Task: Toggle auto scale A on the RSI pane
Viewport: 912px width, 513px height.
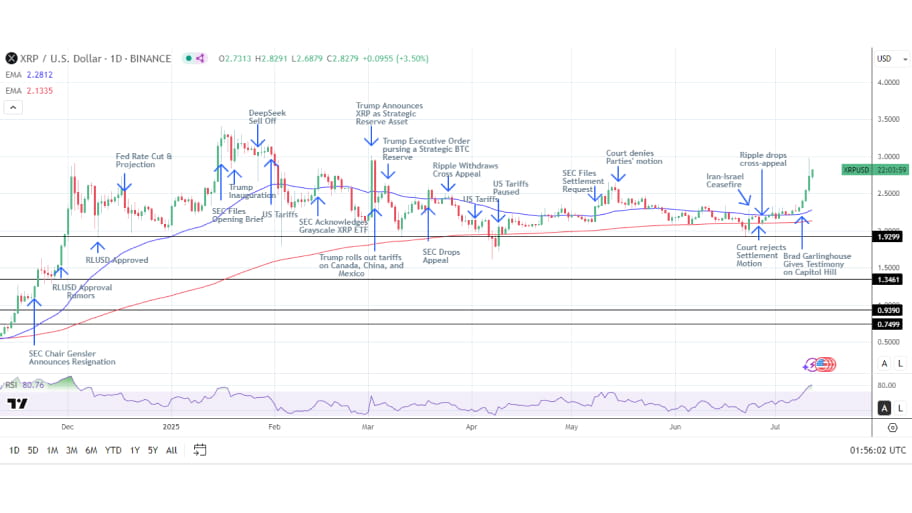Action: coord(884,408)
